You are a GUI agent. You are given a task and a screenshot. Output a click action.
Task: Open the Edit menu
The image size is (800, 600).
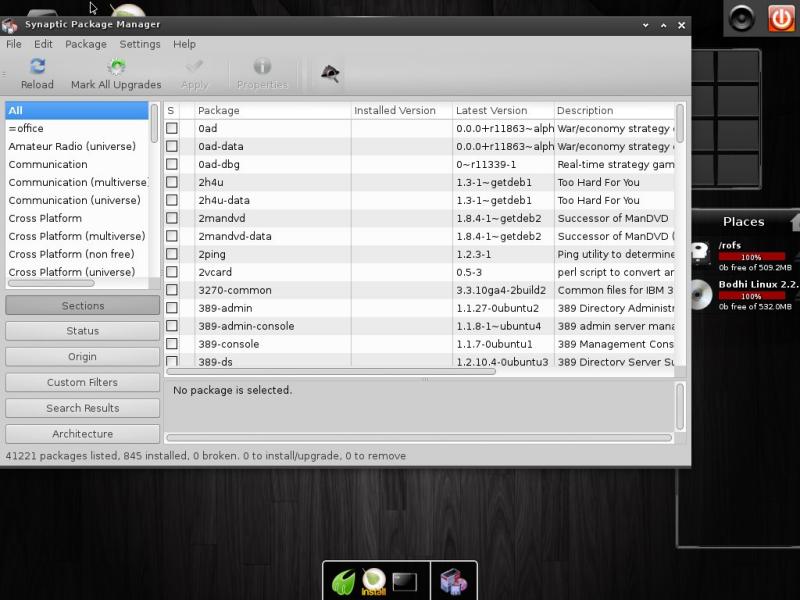(x=43, y=44)
